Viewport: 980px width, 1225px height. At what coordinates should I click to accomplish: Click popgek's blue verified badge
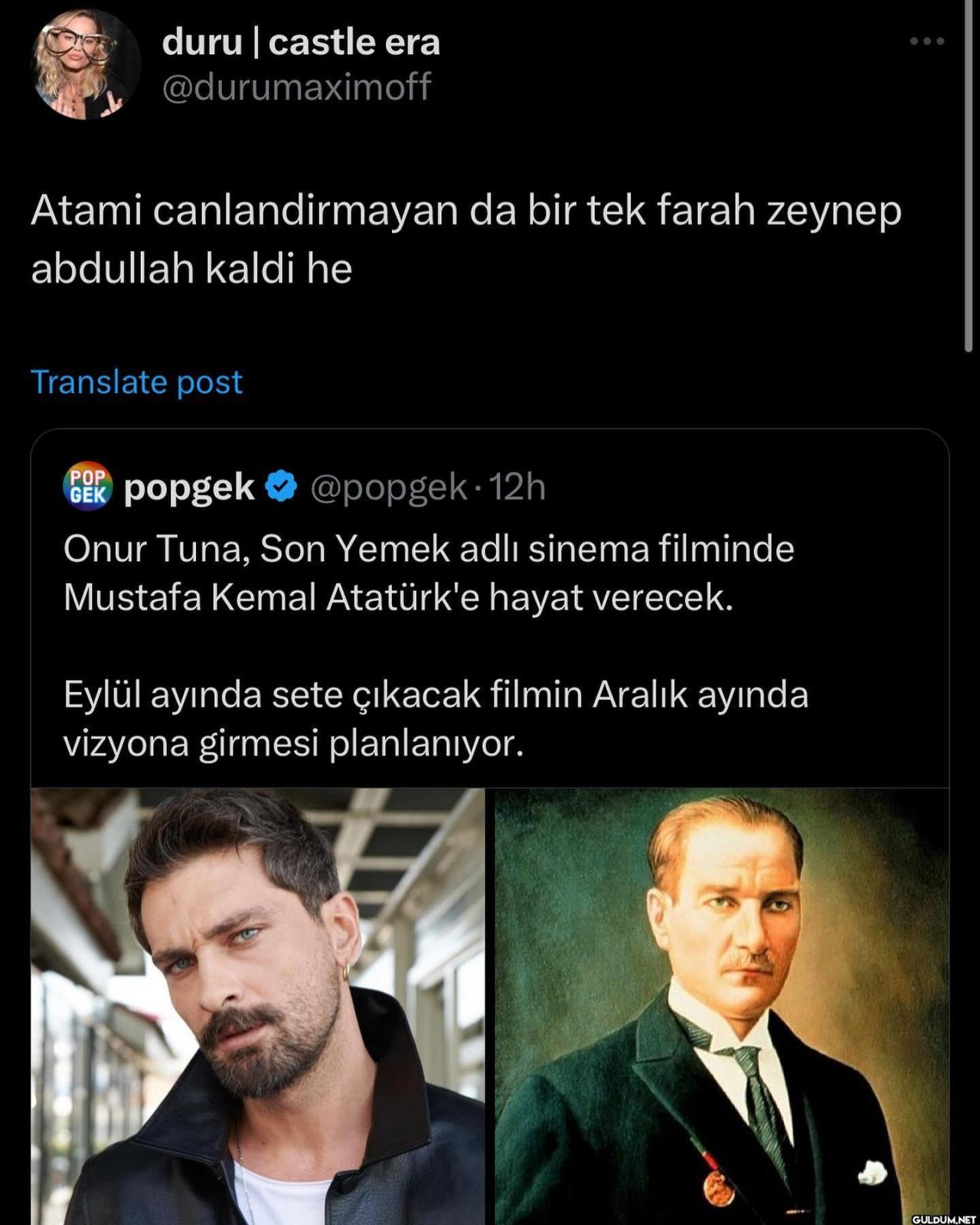pos(281,487)
